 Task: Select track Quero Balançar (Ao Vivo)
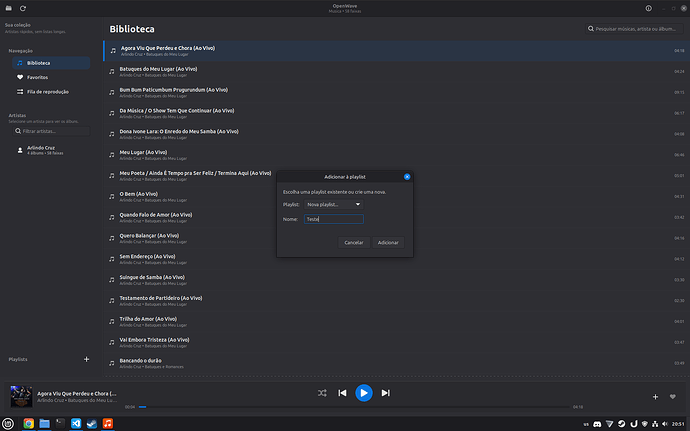click(396, 238)
